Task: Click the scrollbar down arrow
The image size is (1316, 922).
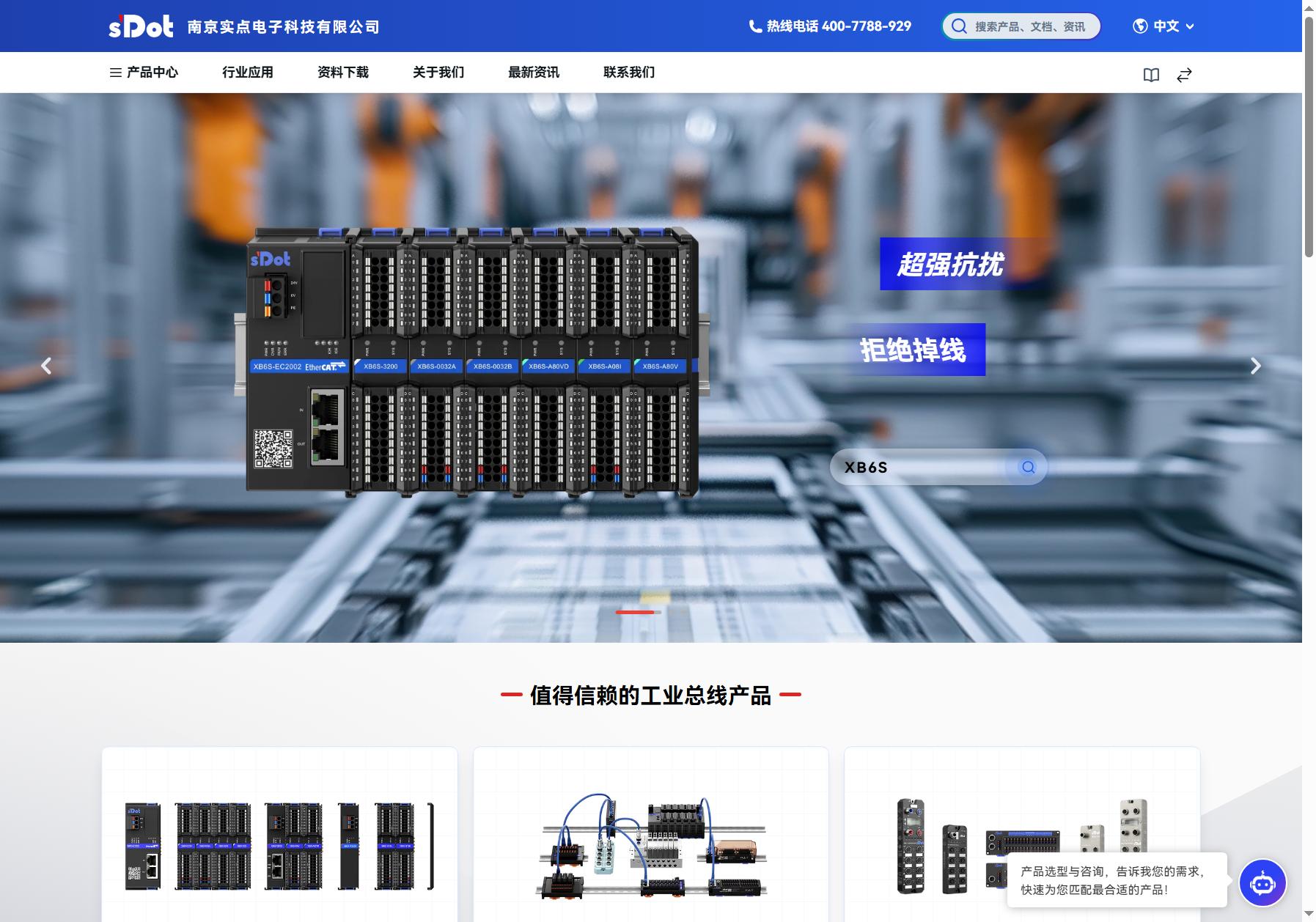Action: point(1309,915)
